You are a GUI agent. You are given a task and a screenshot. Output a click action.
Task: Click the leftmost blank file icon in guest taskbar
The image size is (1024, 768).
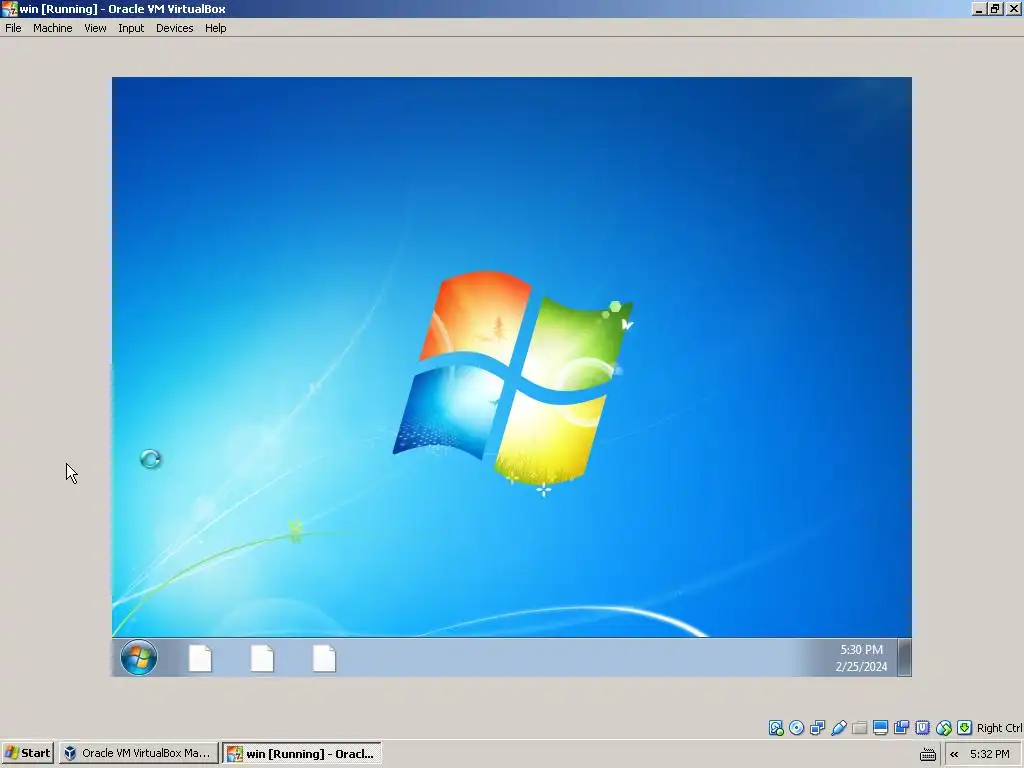pos(200,658)
